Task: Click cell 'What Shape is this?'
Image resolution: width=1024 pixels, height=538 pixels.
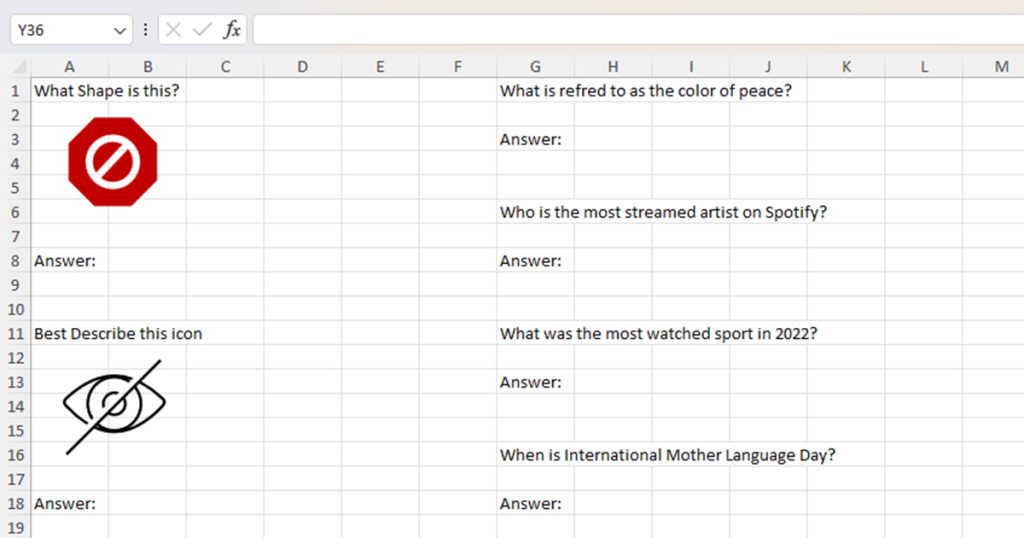Action: click(x=106, y=91)
